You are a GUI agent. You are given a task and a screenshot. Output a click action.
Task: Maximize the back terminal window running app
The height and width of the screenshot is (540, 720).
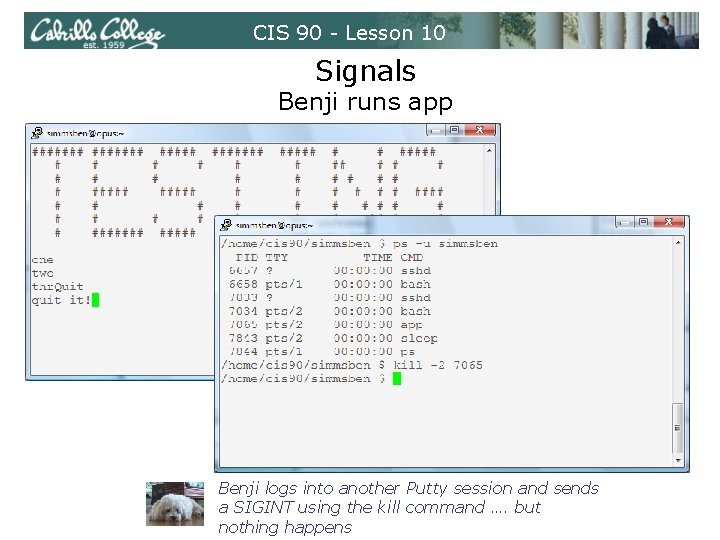[x=455, y=130]
